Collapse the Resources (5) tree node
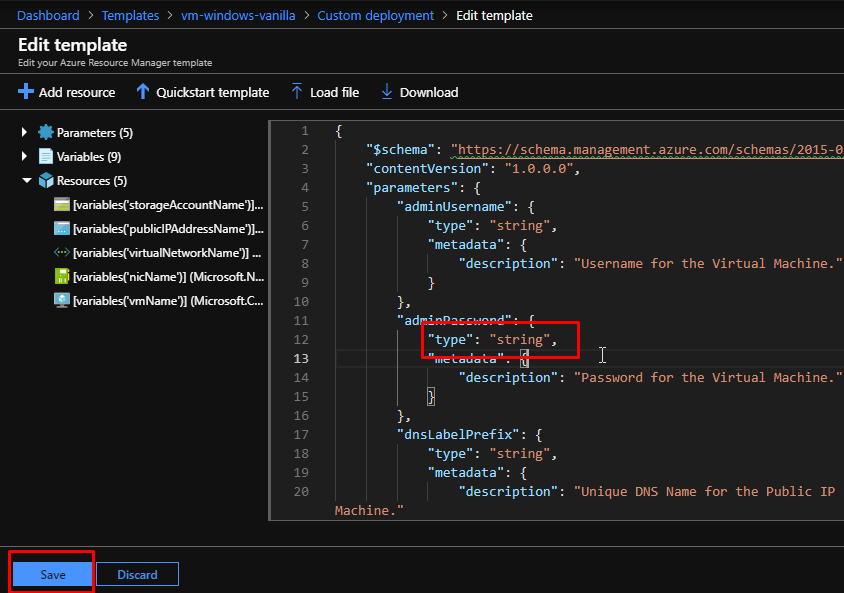 click(26, 181)
